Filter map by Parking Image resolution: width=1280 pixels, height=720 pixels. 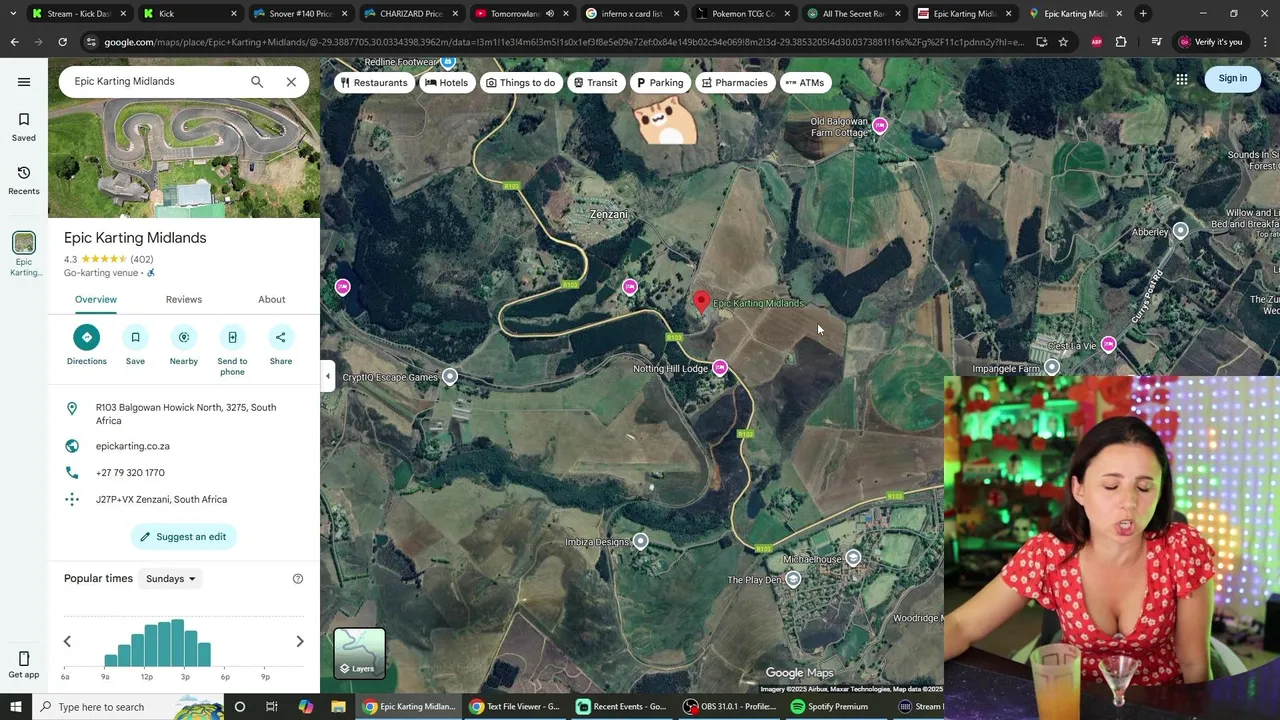[659, 83]
